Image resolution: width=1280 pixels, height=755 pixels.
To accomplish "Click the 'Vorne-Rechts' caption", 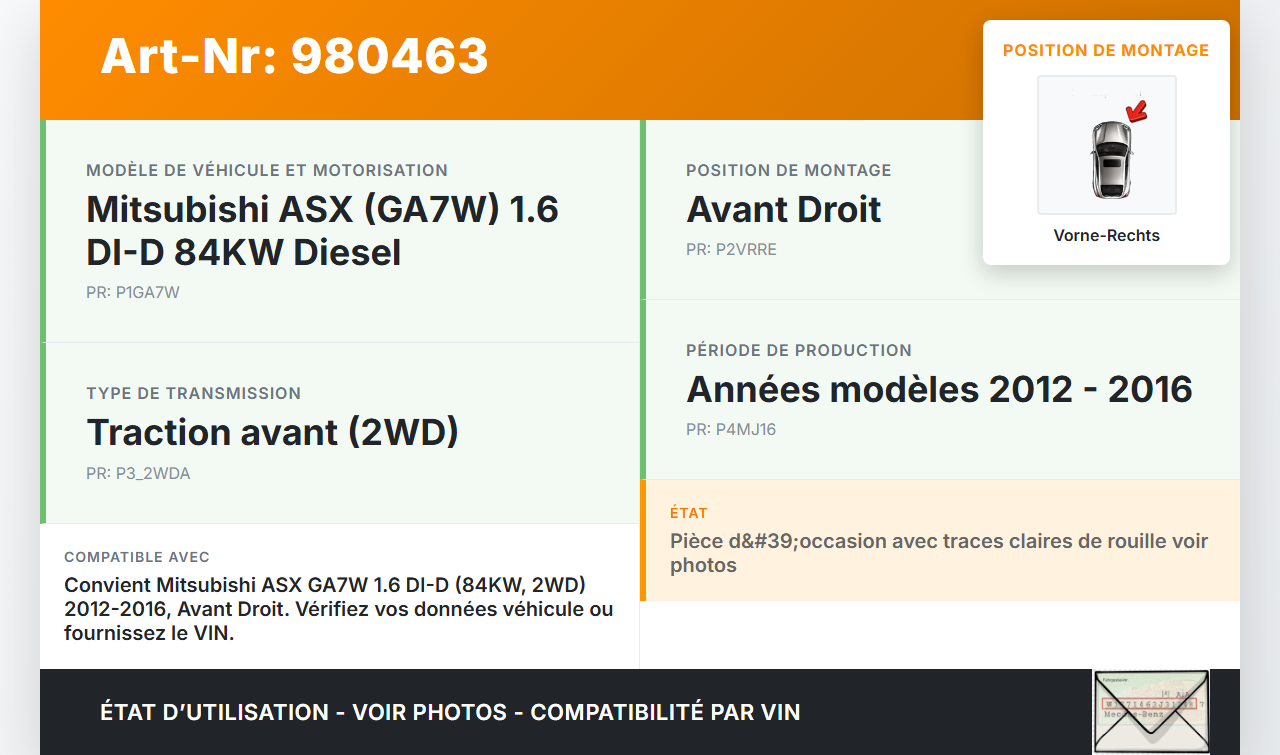I will tap(1106, 236).
